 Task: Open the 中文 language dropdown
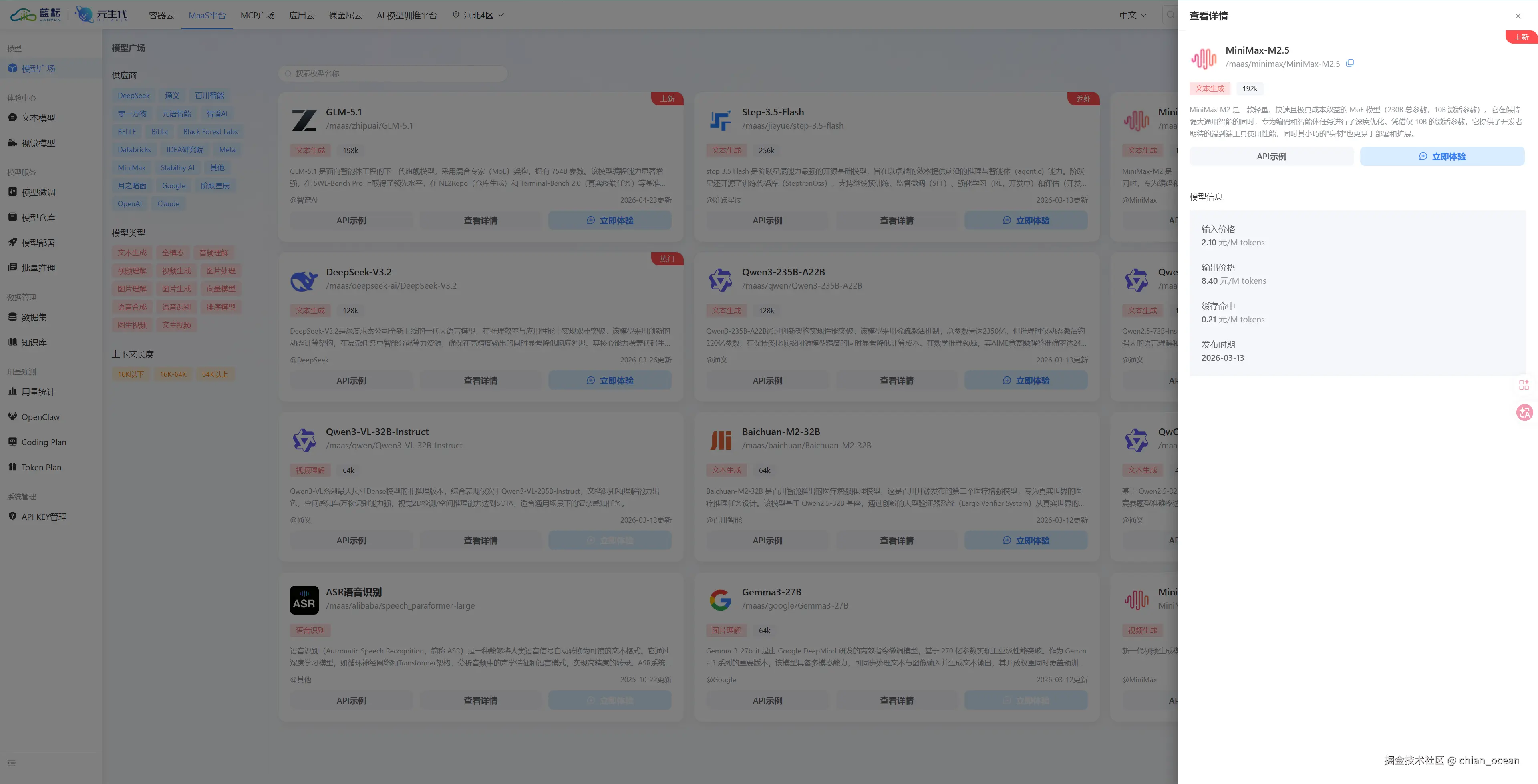[x=1133, y=16]
